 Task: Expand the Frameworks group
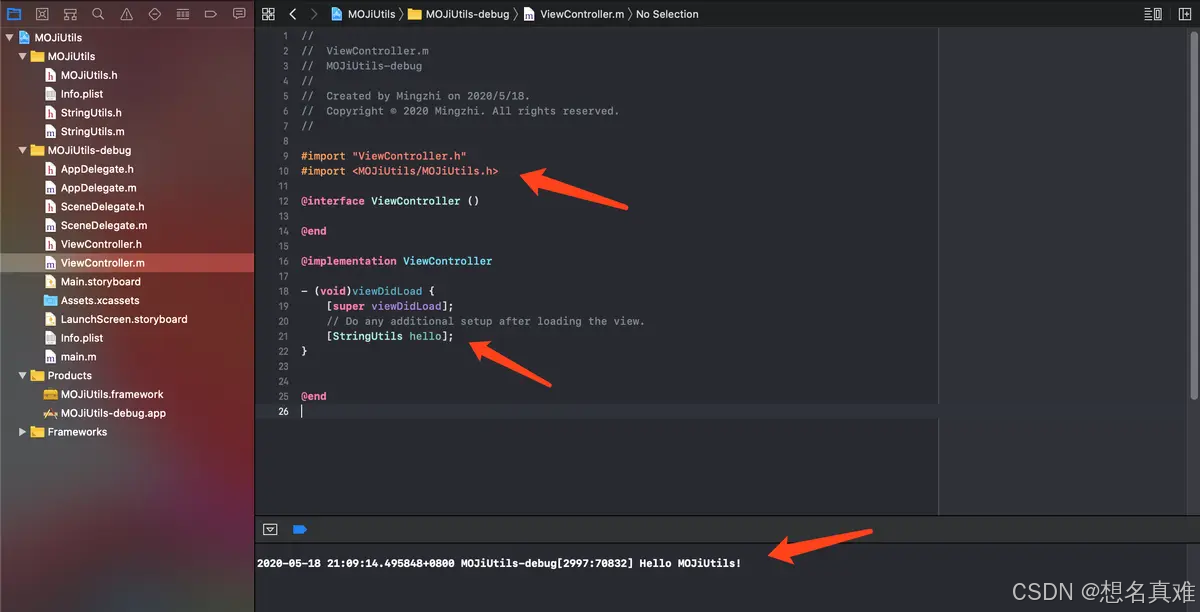click(x=22, y=431)
